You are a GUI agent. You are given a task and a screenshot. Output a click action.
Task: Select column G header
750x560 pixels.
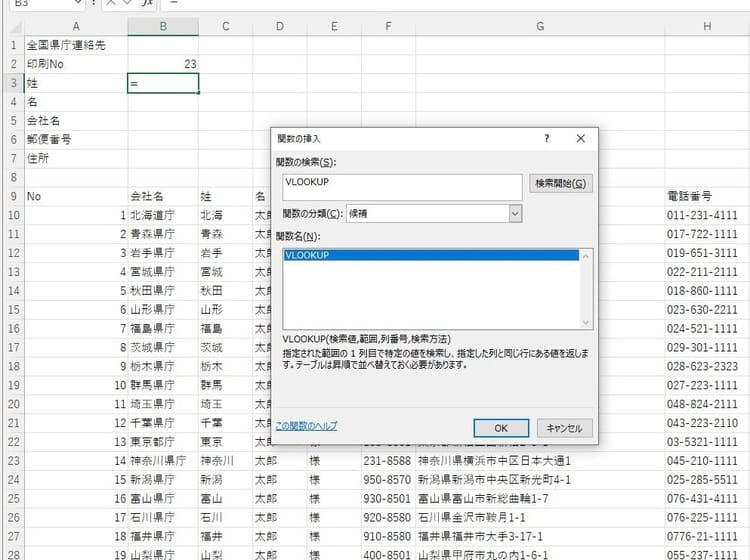point(540,26)
